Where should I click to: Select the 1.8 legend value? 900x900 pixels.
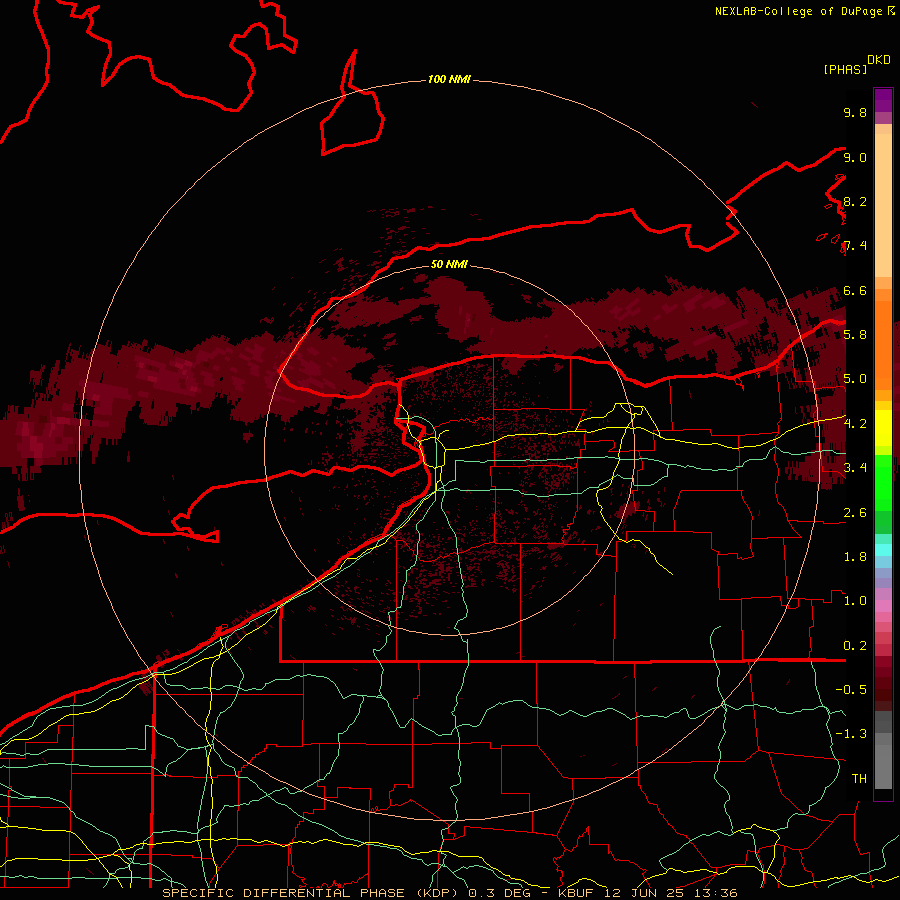pos(855,557)
